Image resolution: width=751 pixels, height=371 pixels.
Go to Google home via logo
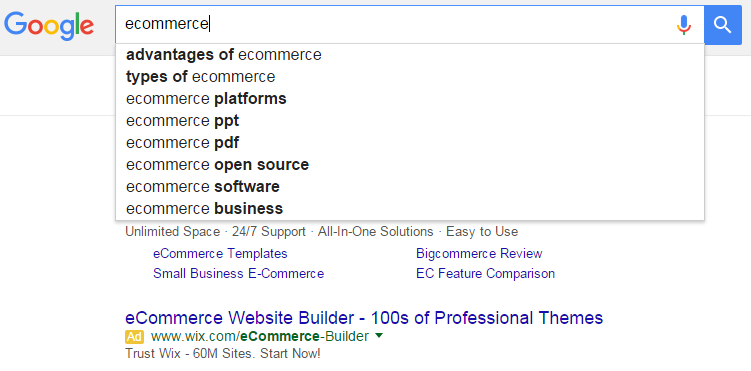tap(49, 26)
